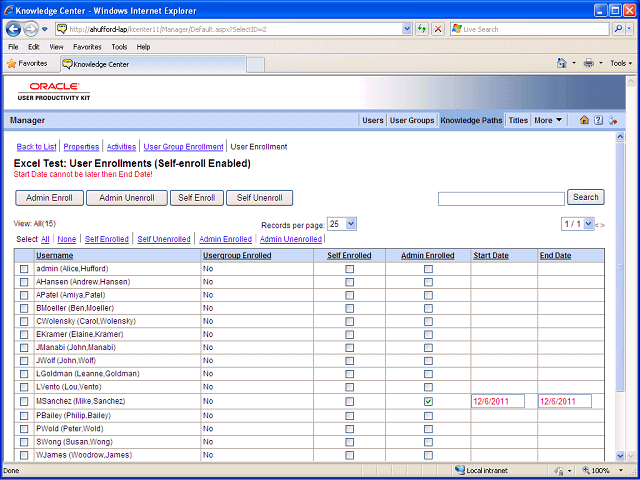The image size is (640, 480).
Task: Open the Tools dropdown in the command bar
Action: point(621,63)
